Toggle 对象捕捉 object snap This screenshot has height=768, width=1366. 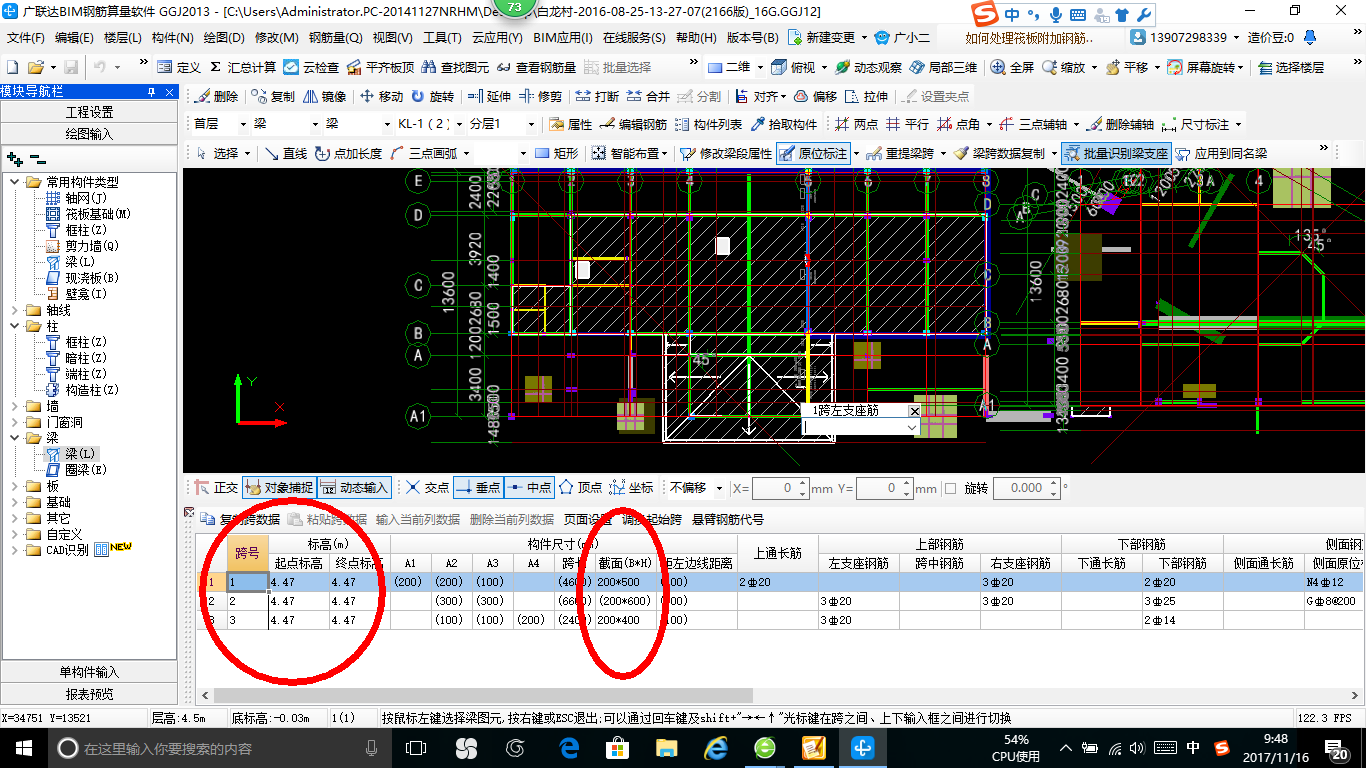tap(279, 488)
